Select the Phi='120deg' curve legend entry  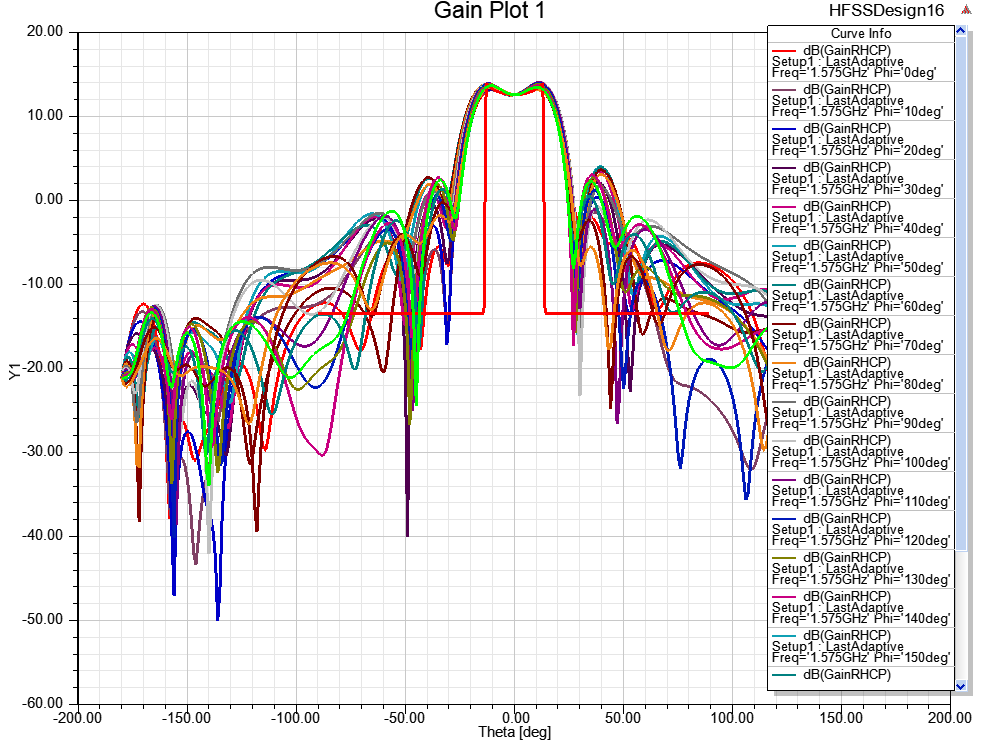[861, 529]
